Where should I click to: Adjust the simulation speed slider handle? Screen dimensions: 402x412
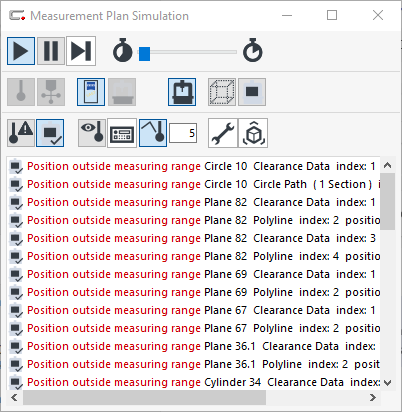144,54
